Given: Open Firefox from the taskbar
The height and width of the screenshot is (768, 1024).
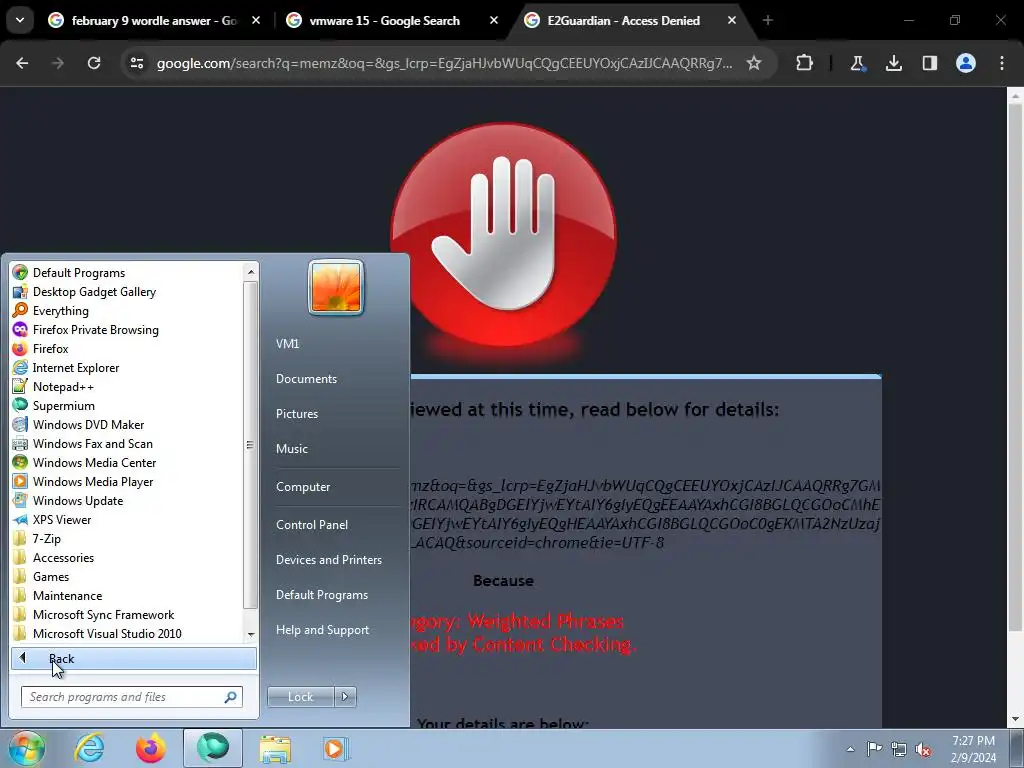Looking at the screenshot, I should (151, 748).
